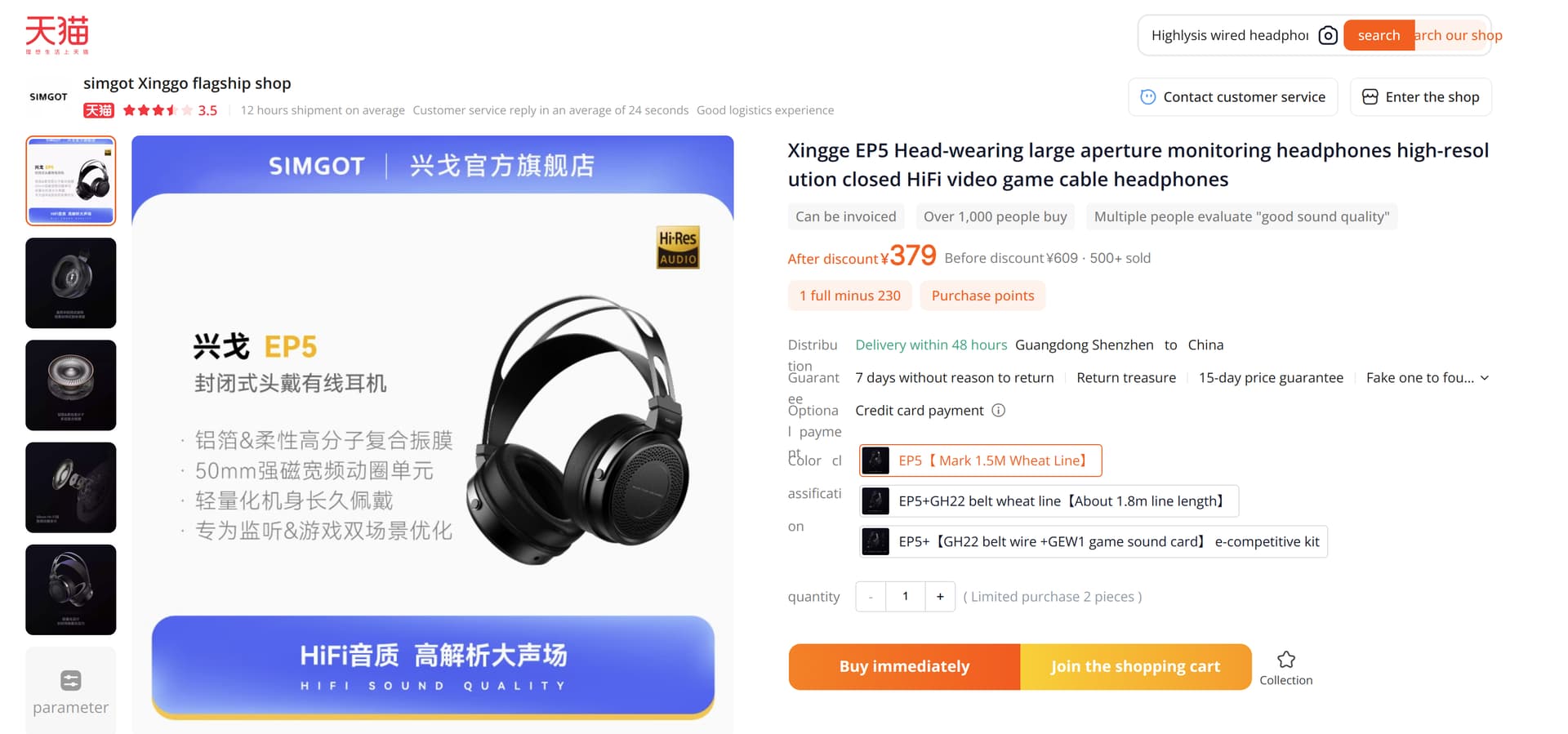Select EP5+GH22 belt wheat line option

1049,501
